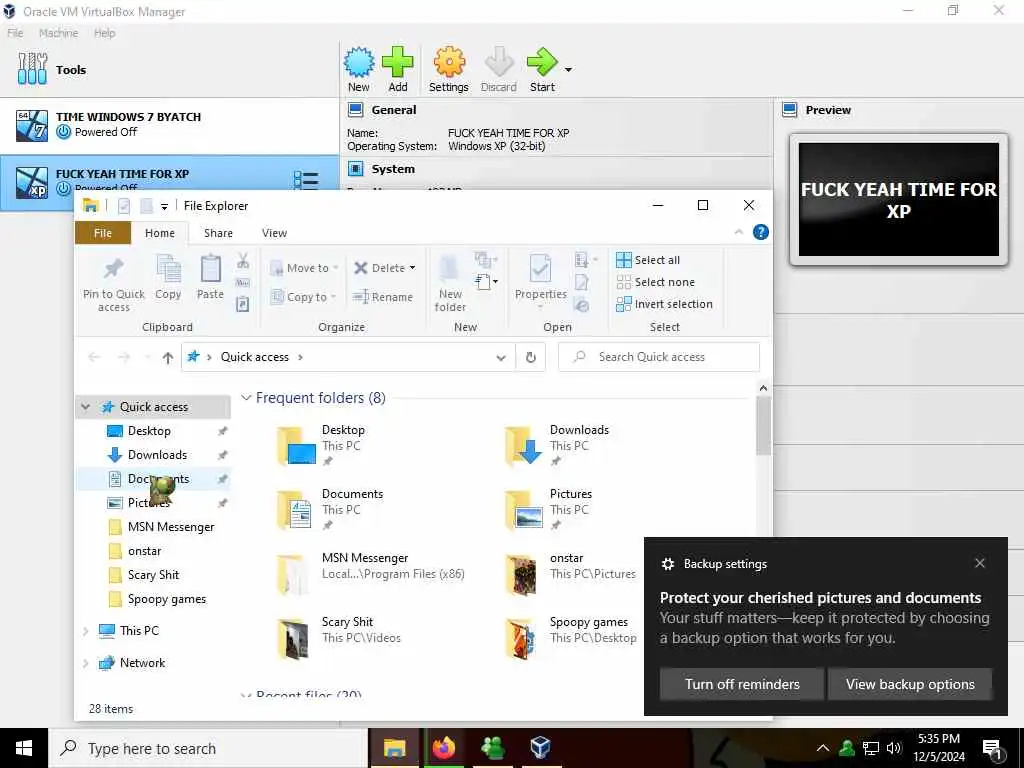The width and height of the screenshot is (1024, 768).
Task: Click the Properties ribbon icon
Action: click(x=540, y=268)
